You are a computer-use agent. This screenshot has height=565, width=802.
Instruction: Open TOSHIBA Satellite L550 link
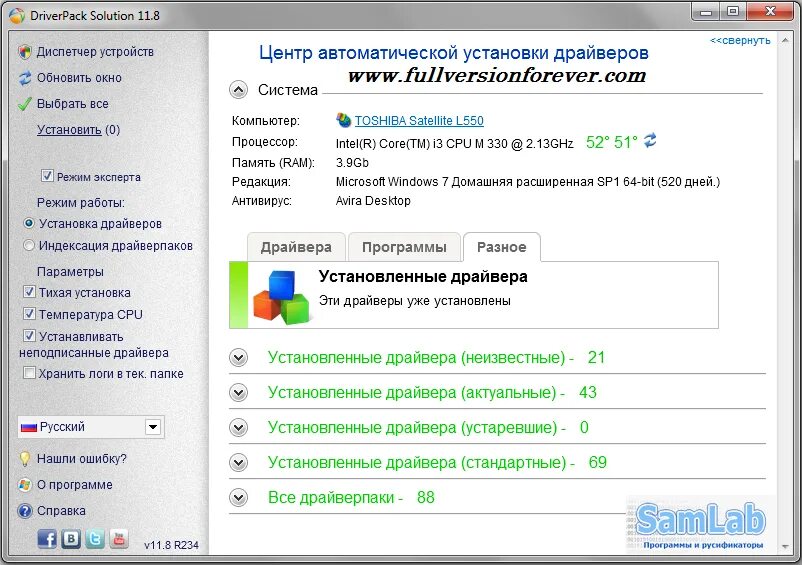click(419, 121)
